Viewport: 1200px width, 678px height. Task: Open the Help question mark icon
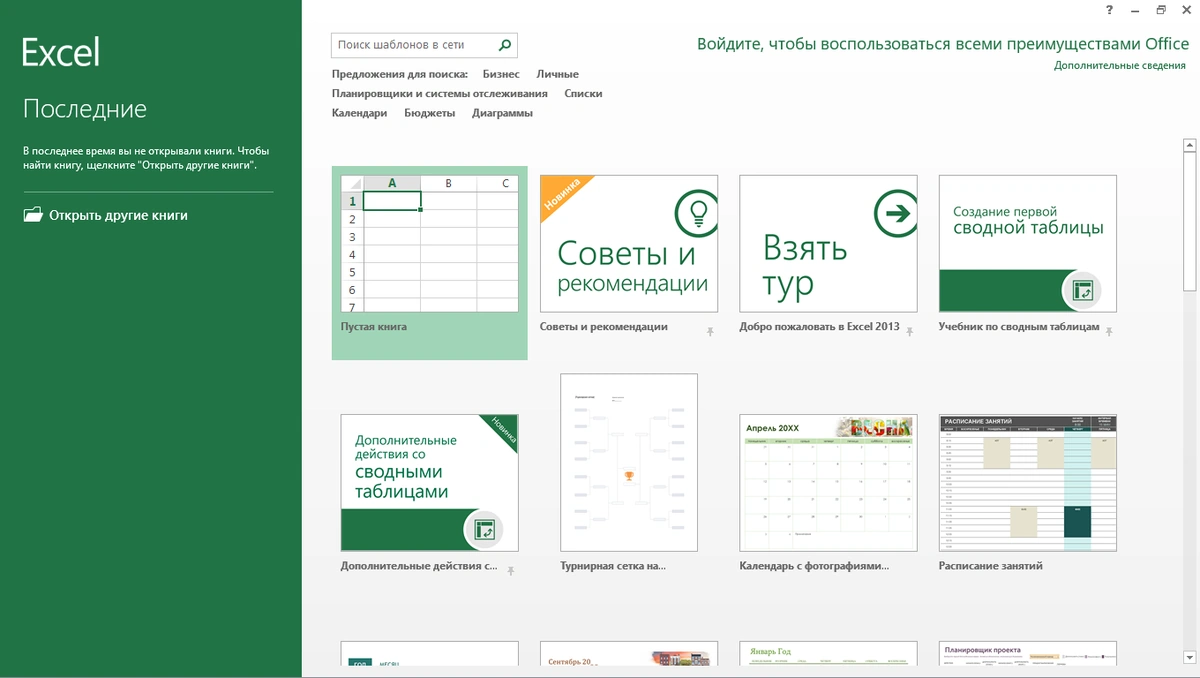pos(1110,10)
